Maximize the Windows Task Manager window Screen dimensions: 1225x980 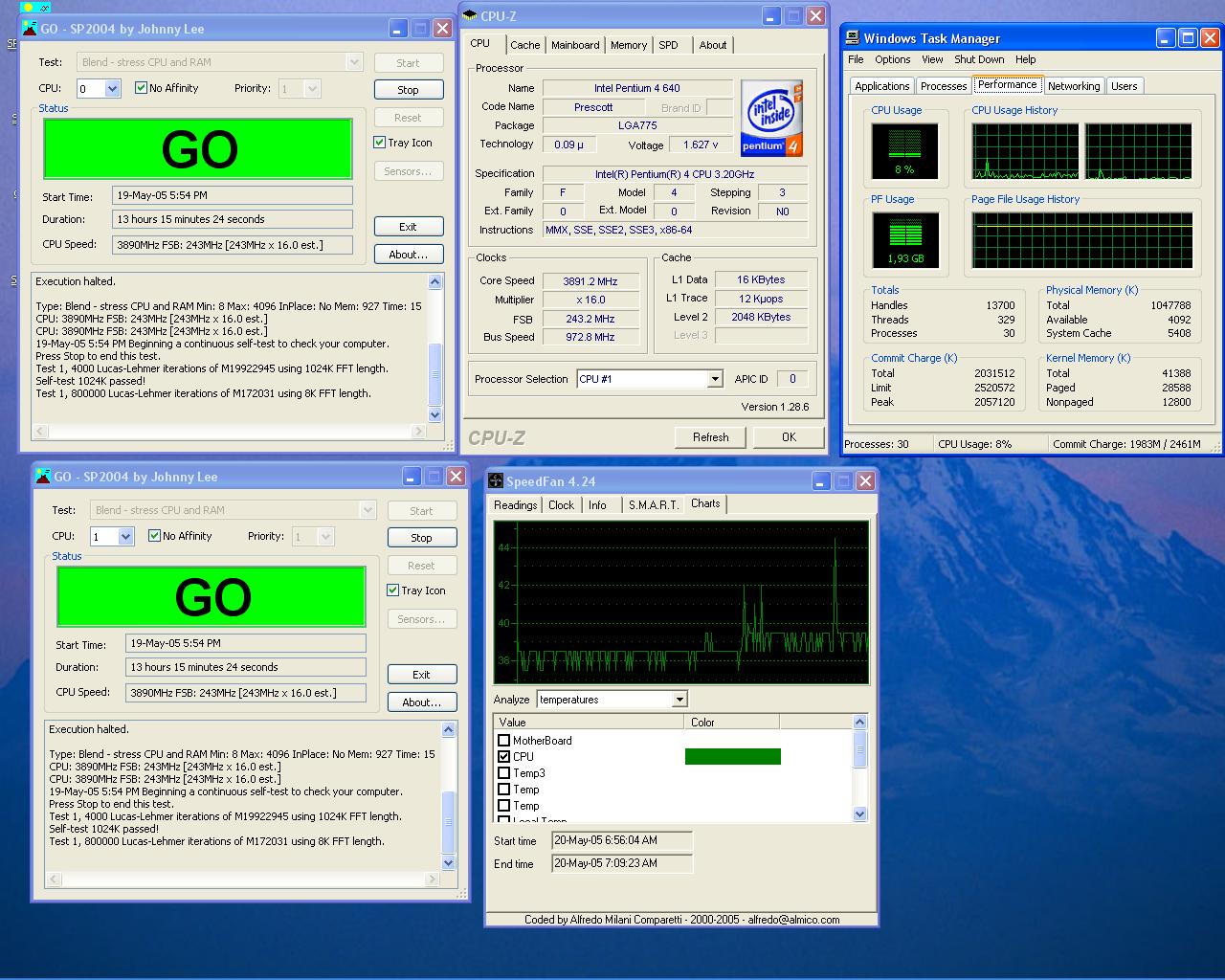tap(1188, 38)
